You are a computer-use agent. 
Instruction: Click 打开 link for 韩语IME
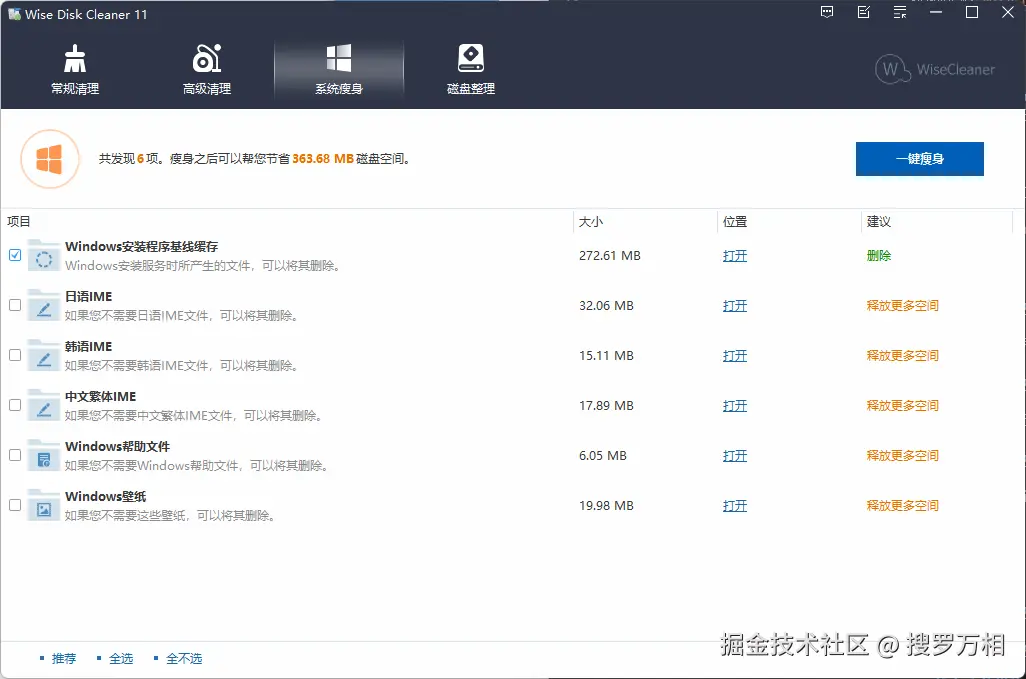735,356
